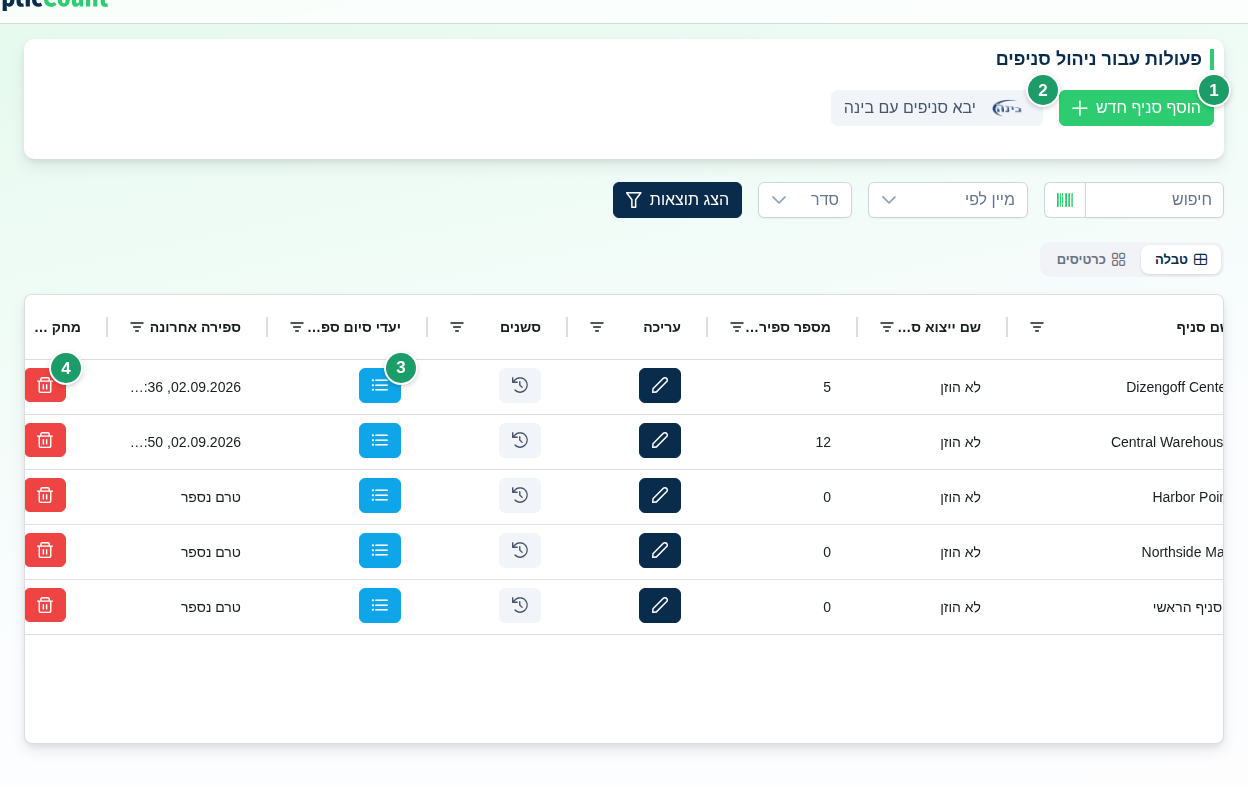Click the barcode scan icon next to search

pos(1065,200)
